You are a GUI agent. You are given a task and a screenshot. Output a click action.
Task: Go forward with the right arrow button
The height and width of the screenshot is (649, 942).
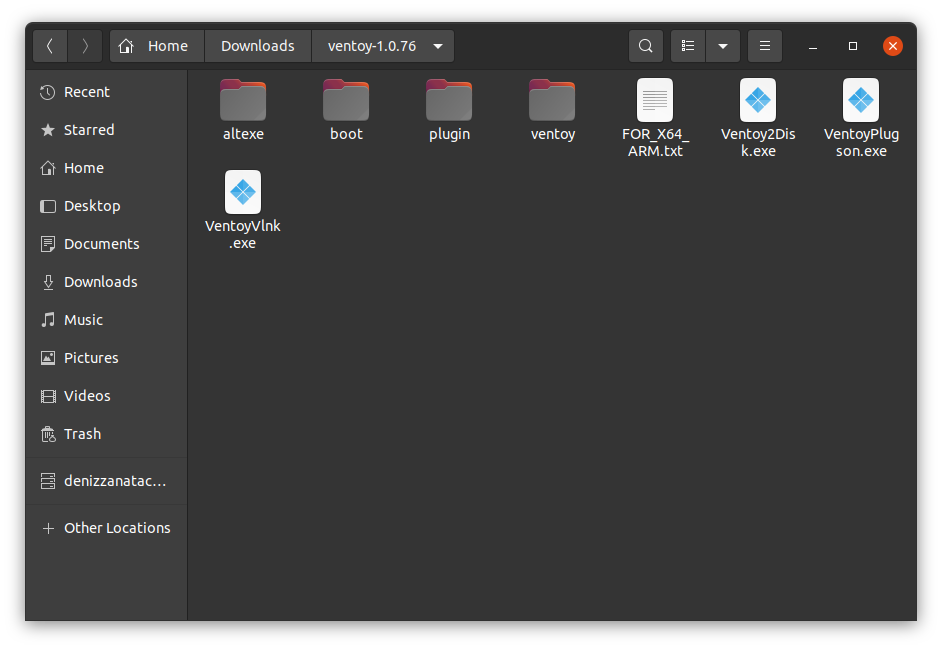(85, 46)
